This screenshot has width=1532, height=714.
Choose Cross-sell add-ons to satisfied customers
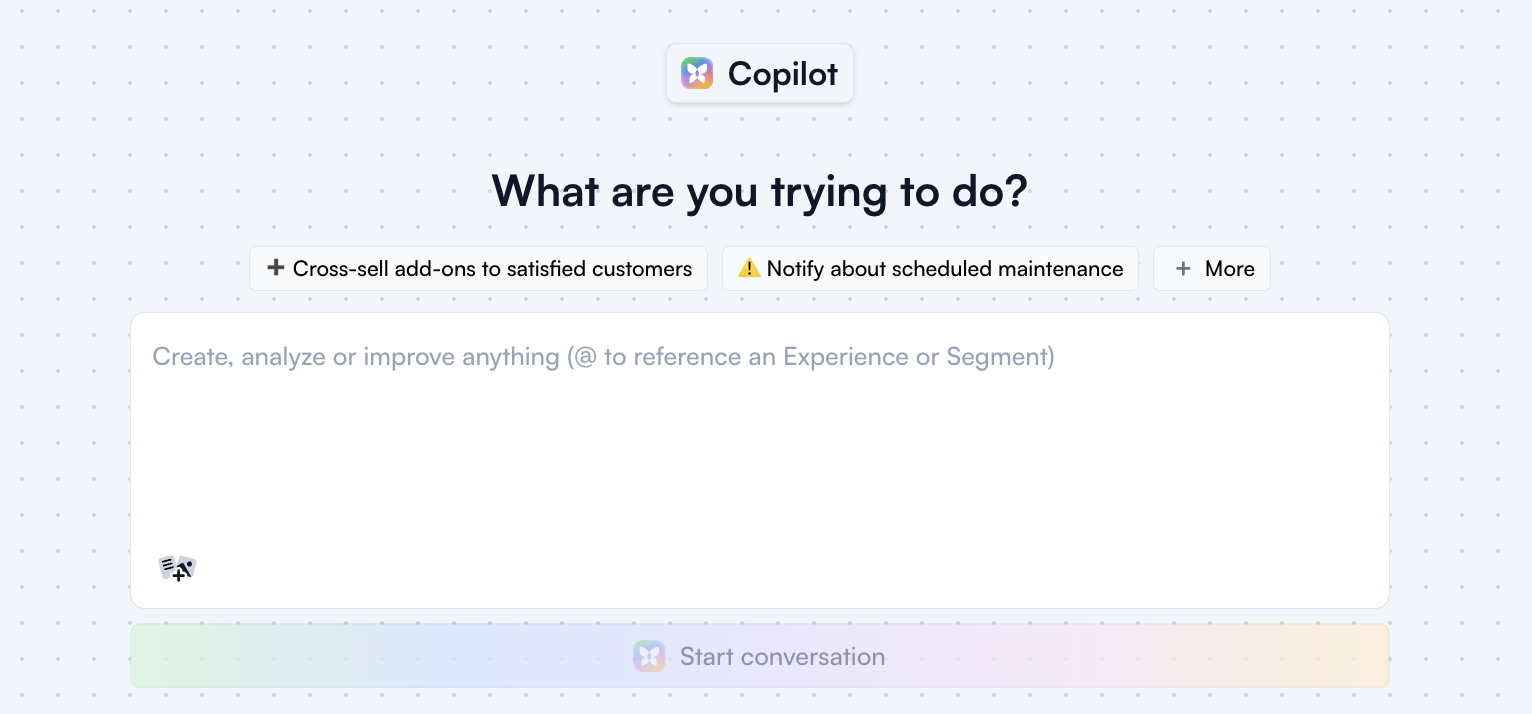pyautogui.click(x=478, y=269)
